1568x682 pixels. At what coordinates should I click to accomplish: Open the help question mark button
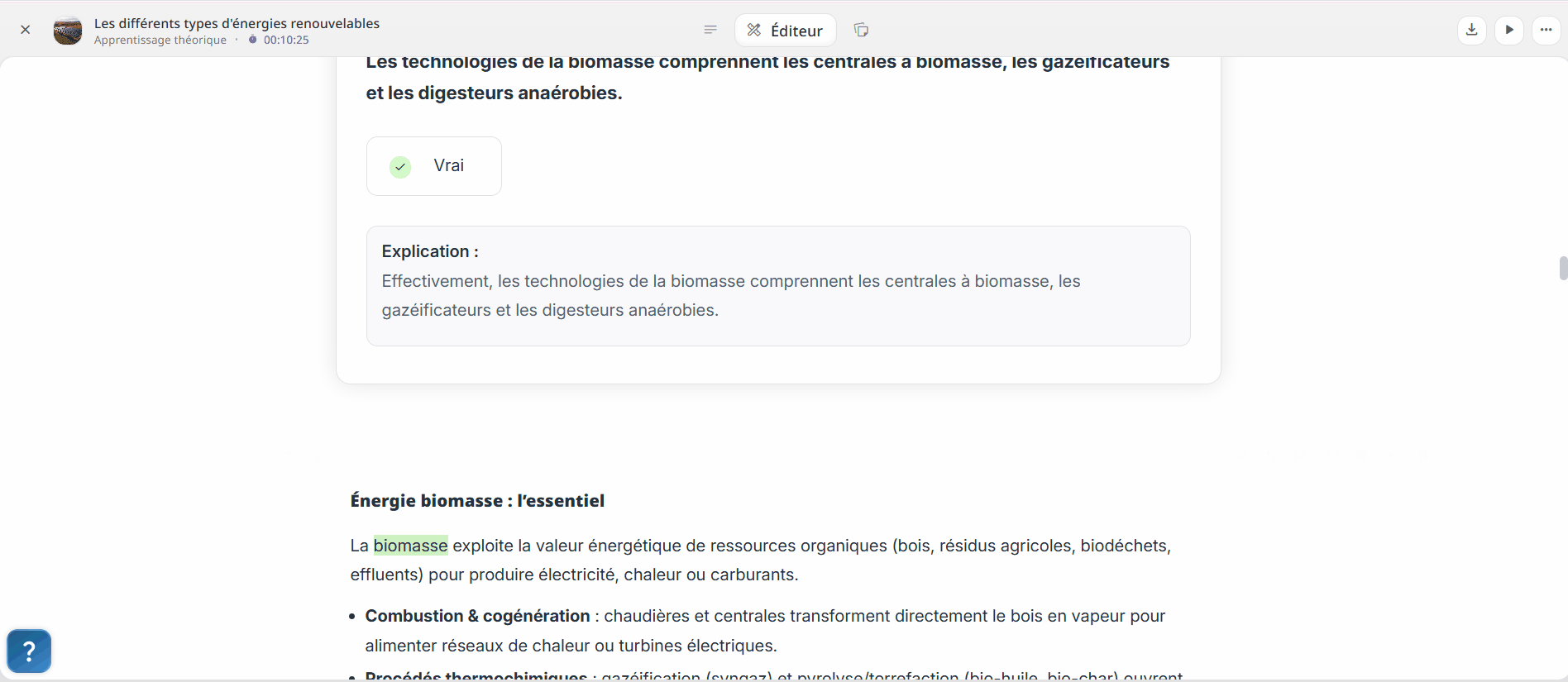(x=29, y=651)
